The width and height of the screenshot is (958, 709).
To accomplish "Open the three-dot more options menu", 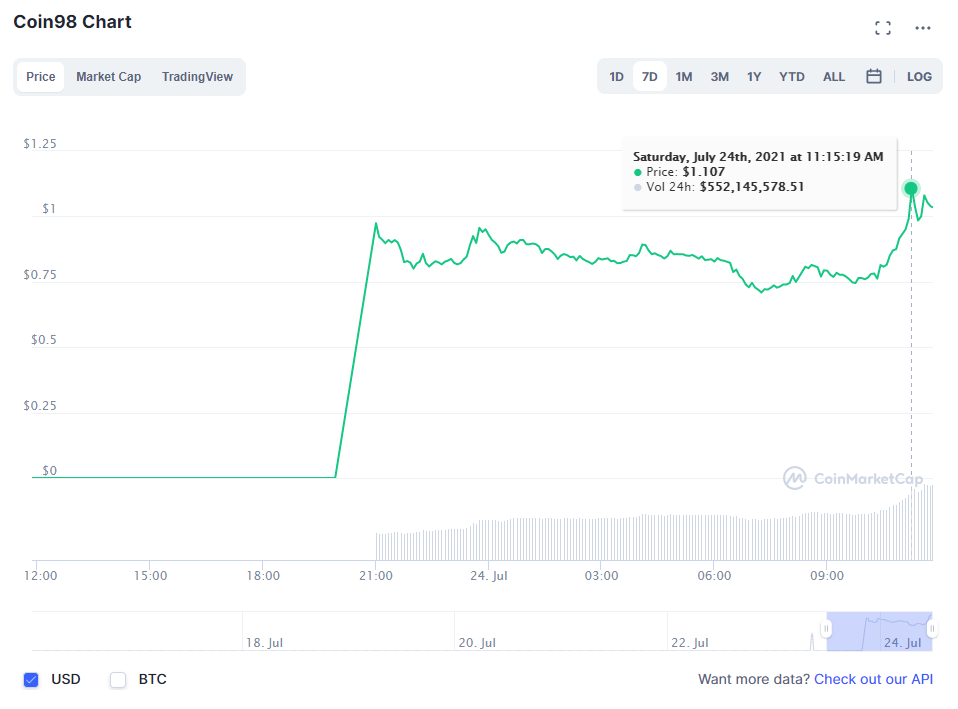I will click(x=923, y=28).
